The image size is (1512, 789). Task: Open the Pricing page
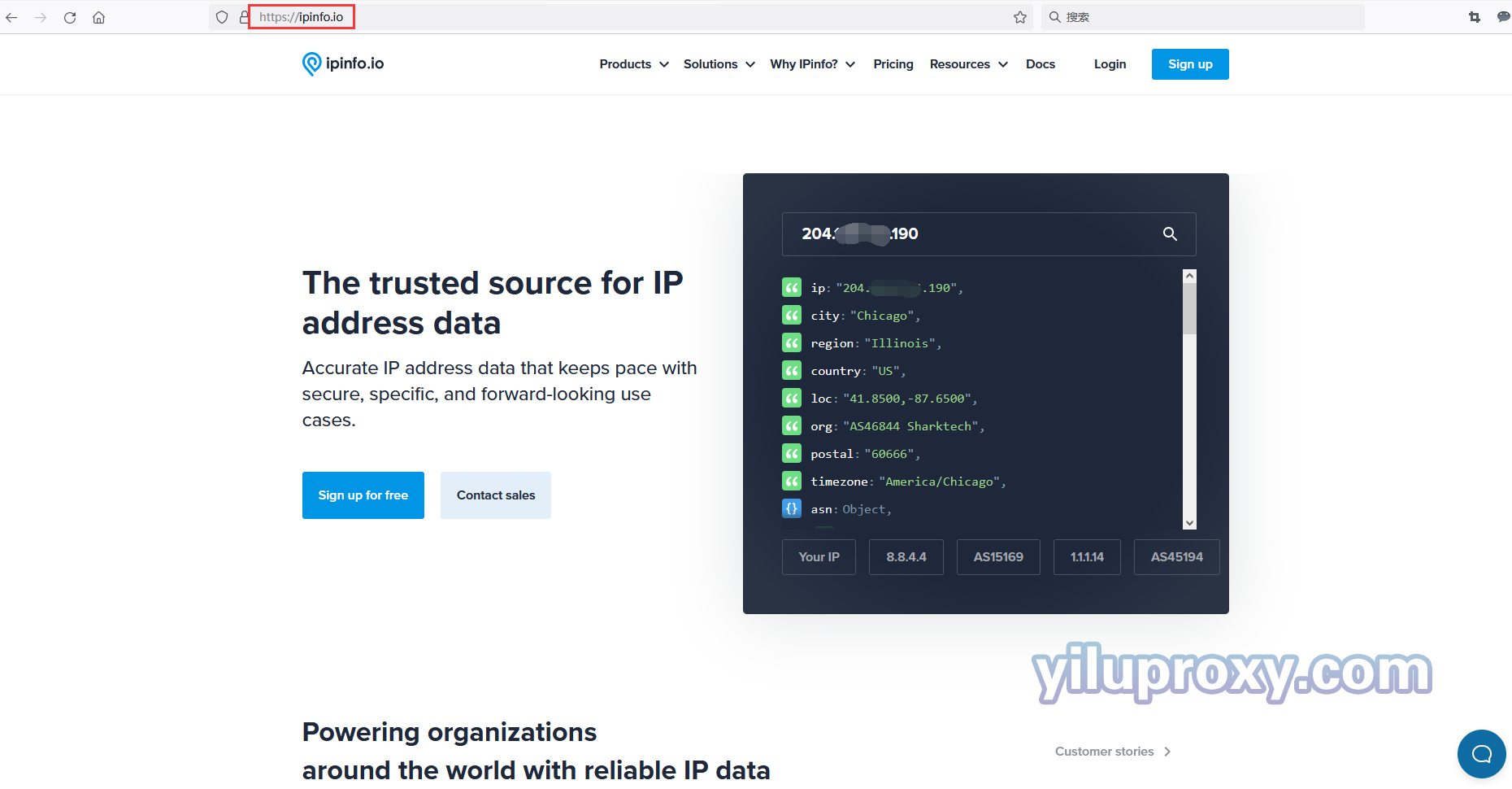pyautogui.click(x=893, y=64)
